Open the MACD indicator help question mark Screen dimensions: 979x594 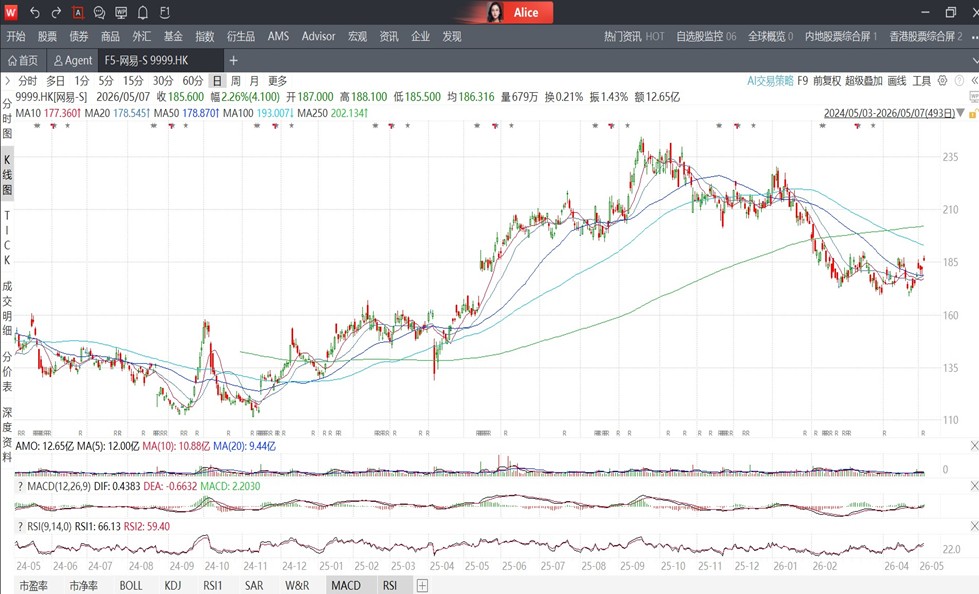[20, 487]
